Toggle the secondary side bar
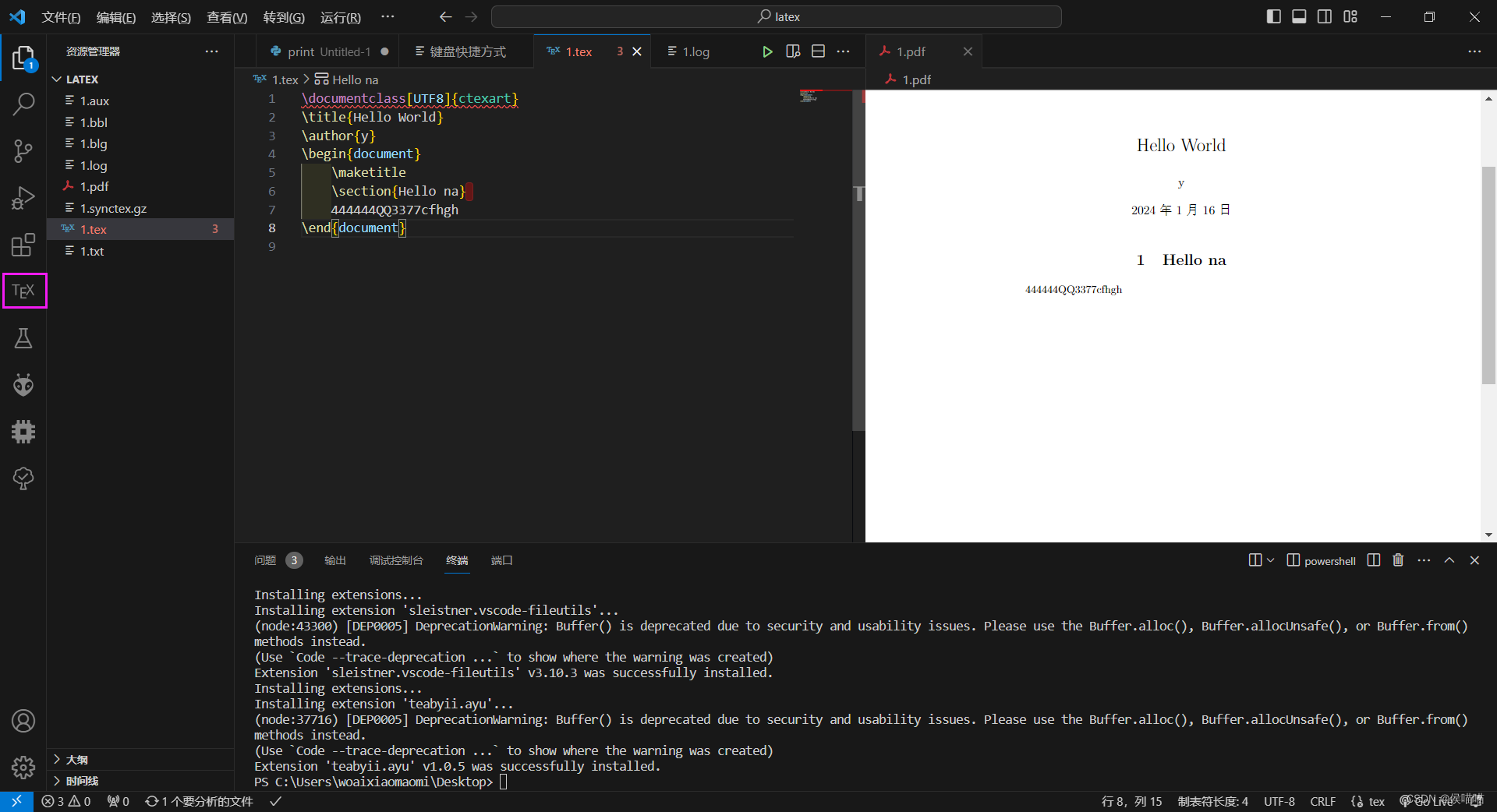1497x812 pixels. (1324, 16)
